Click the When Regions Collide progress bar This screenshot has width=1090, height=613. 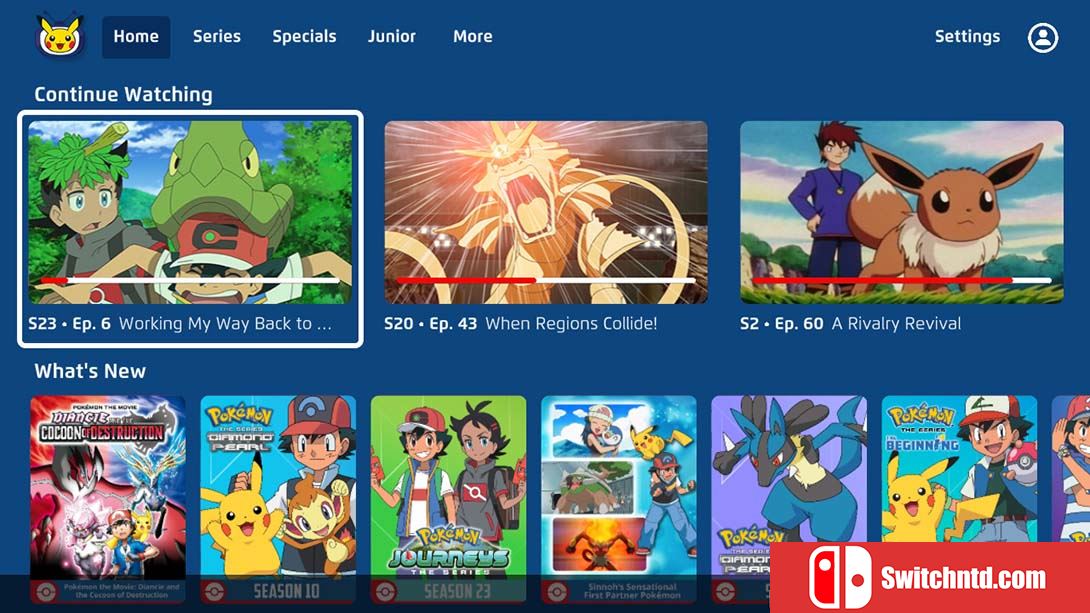click(x=546, y=280)
